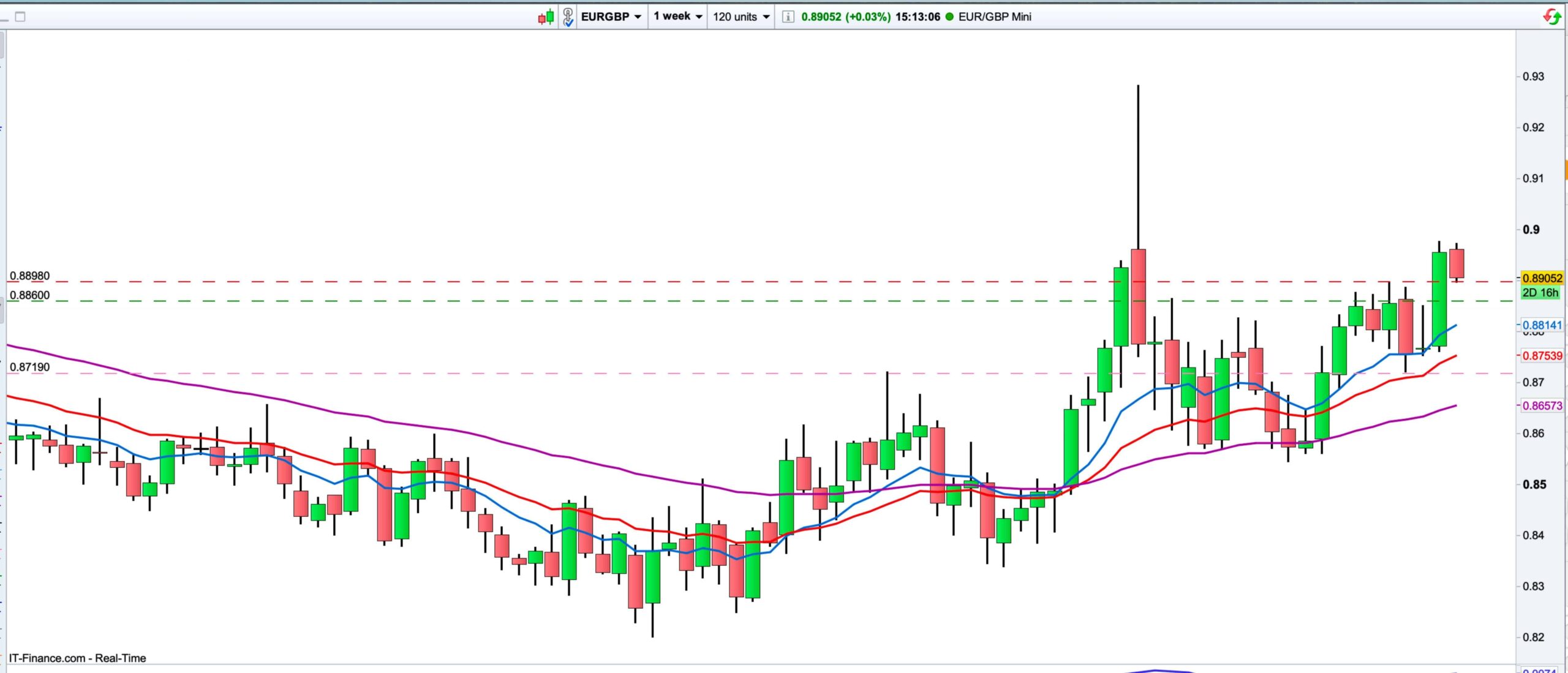Click the EUR/GBP Mini instrument name
This screenshot has width=1568, height=673.
994,17
